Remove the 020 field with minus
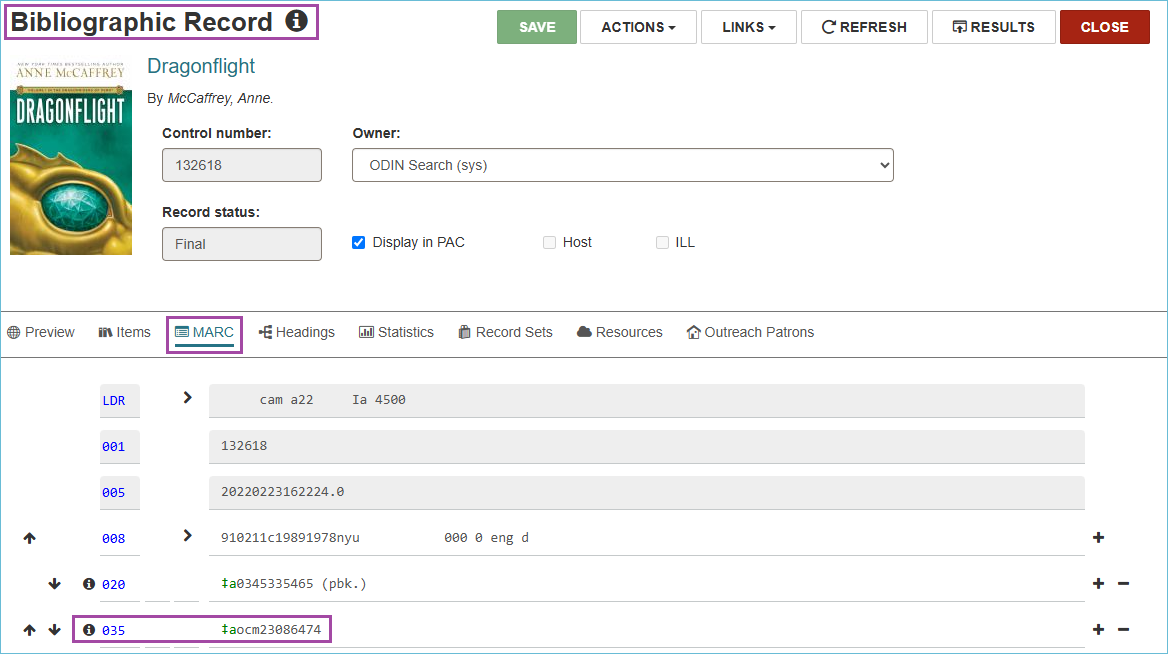 point(1123,584)
